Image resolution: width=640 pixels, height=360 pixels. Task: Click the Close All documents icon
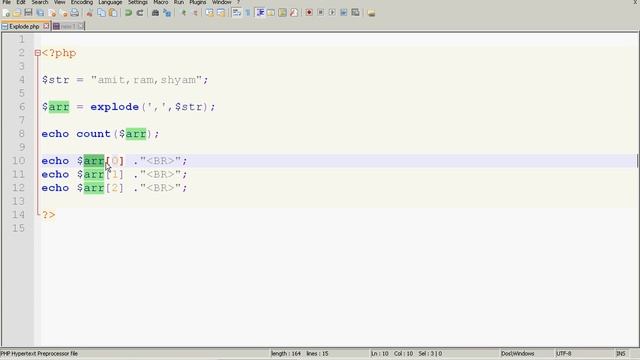click(63, 13)
